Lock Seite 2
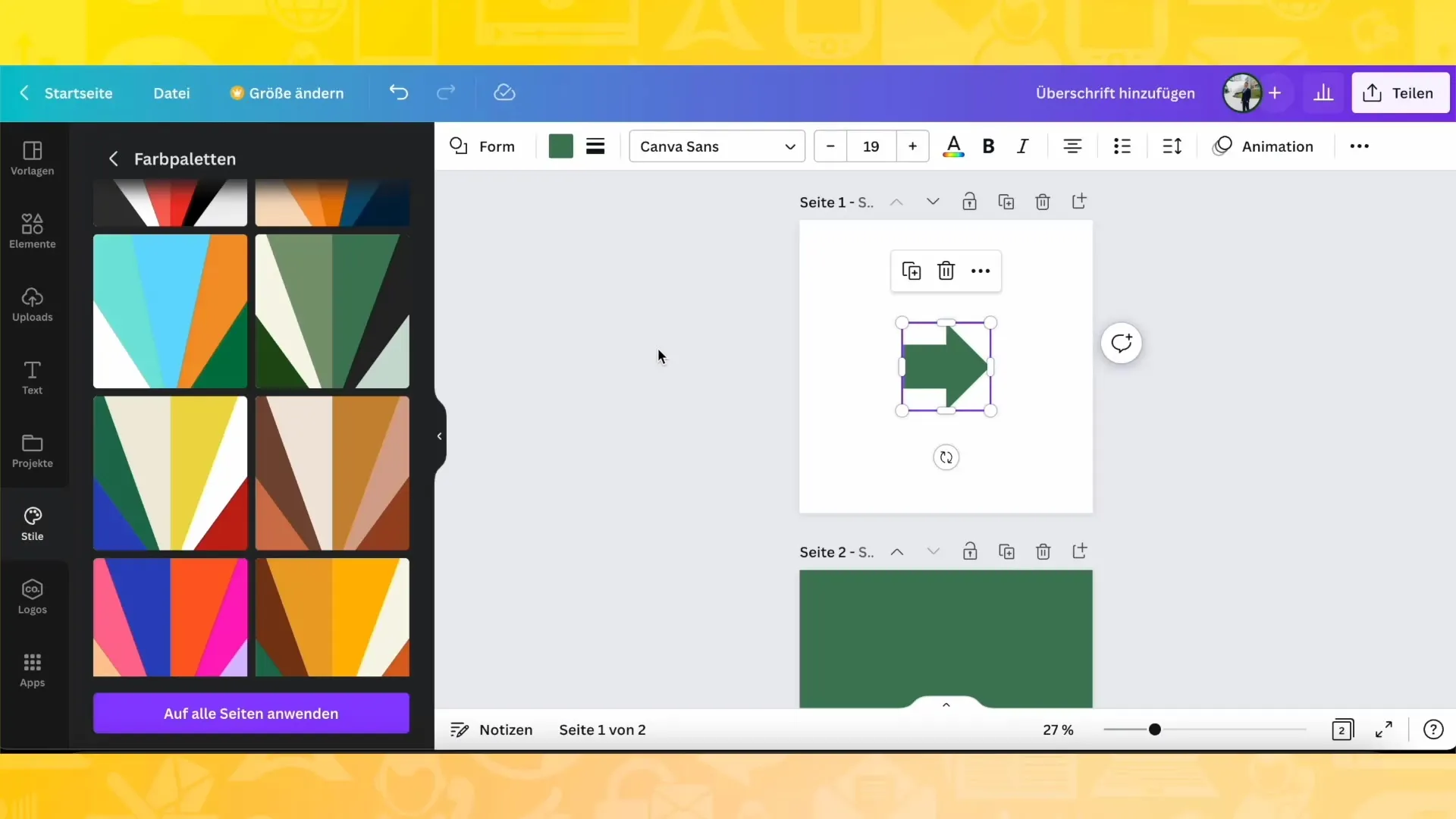 click(x=970, y=551)
